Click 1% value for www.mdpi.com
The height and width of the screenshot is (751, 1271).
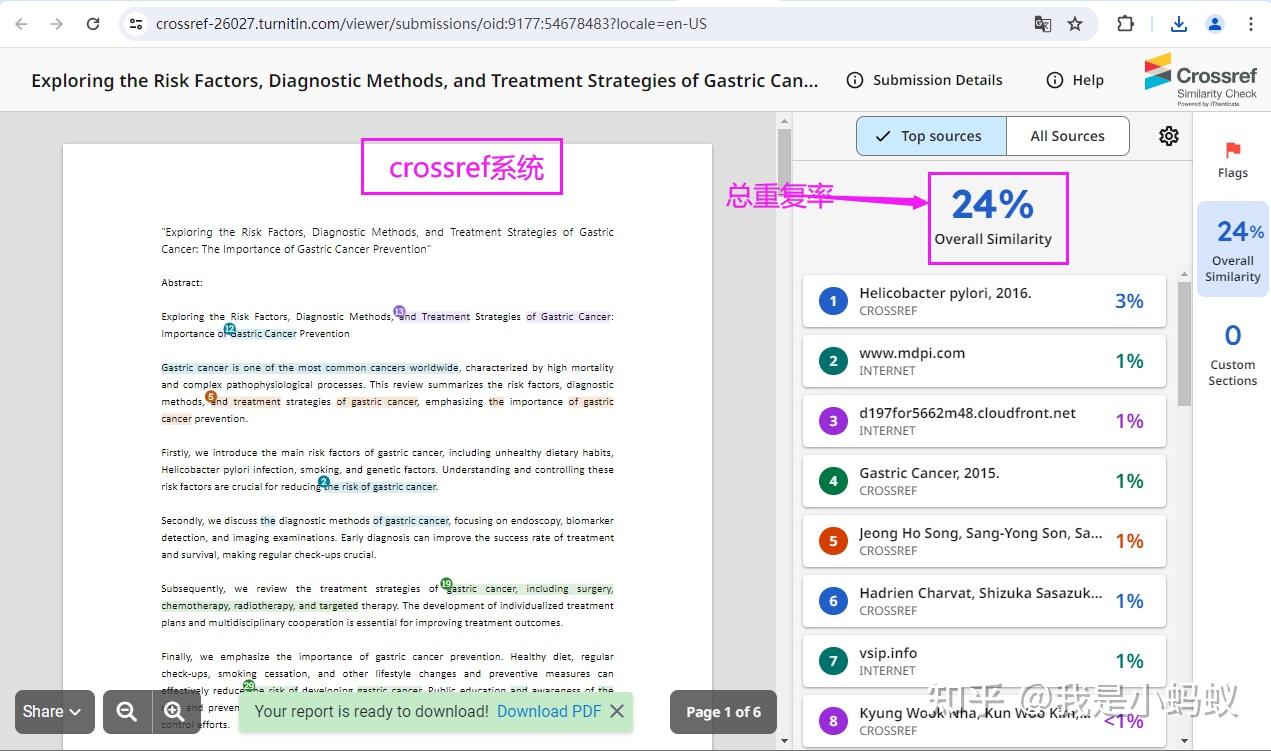click(1129, 361)
